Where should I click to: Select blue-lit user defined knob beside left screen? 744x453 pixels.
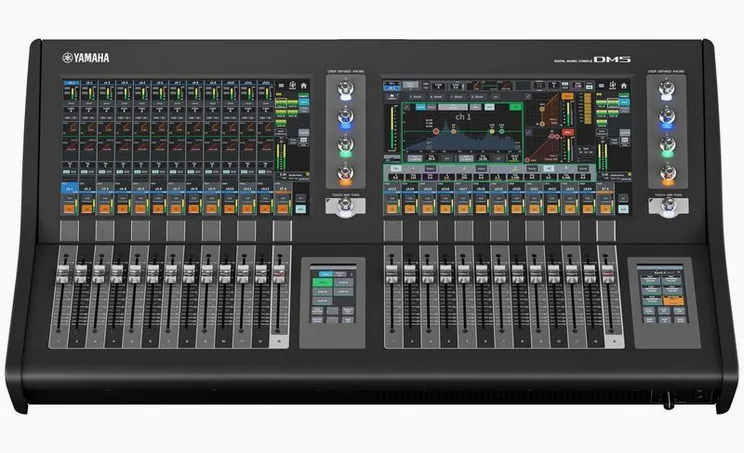tap(345, 118)
